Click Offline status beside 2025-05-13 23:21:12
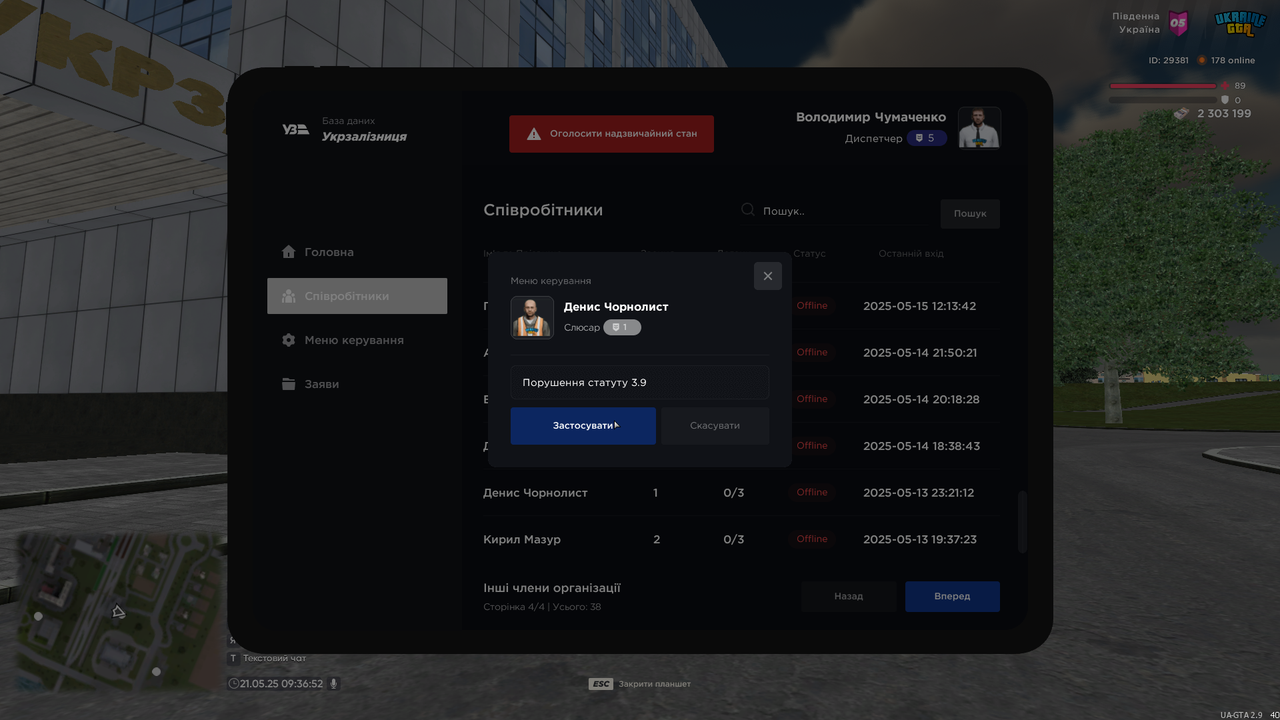 812,492
